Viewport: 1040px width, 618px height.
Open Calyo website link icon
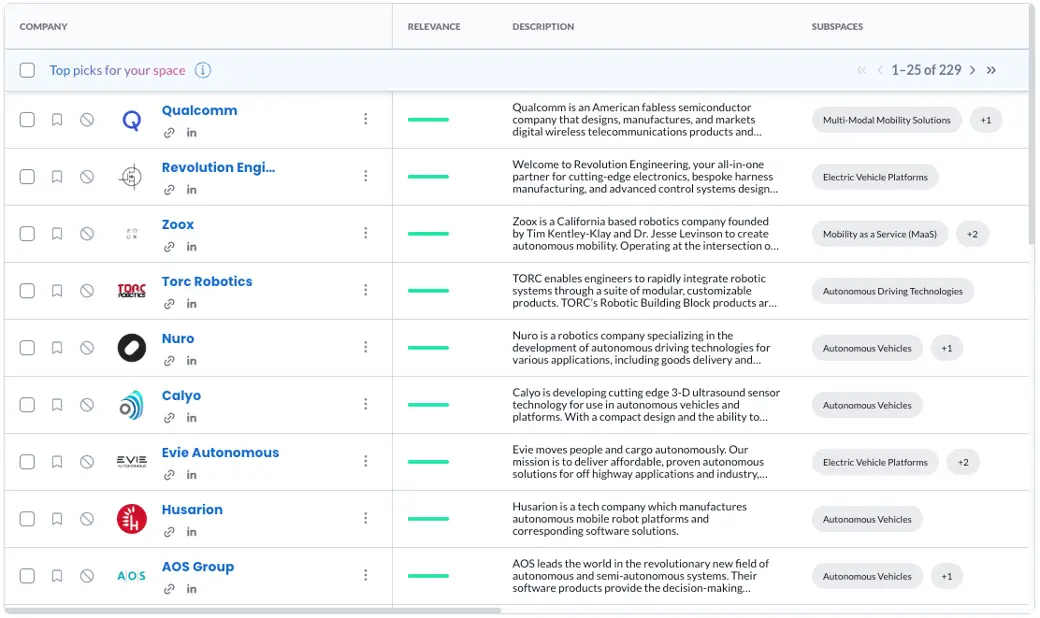169,418
